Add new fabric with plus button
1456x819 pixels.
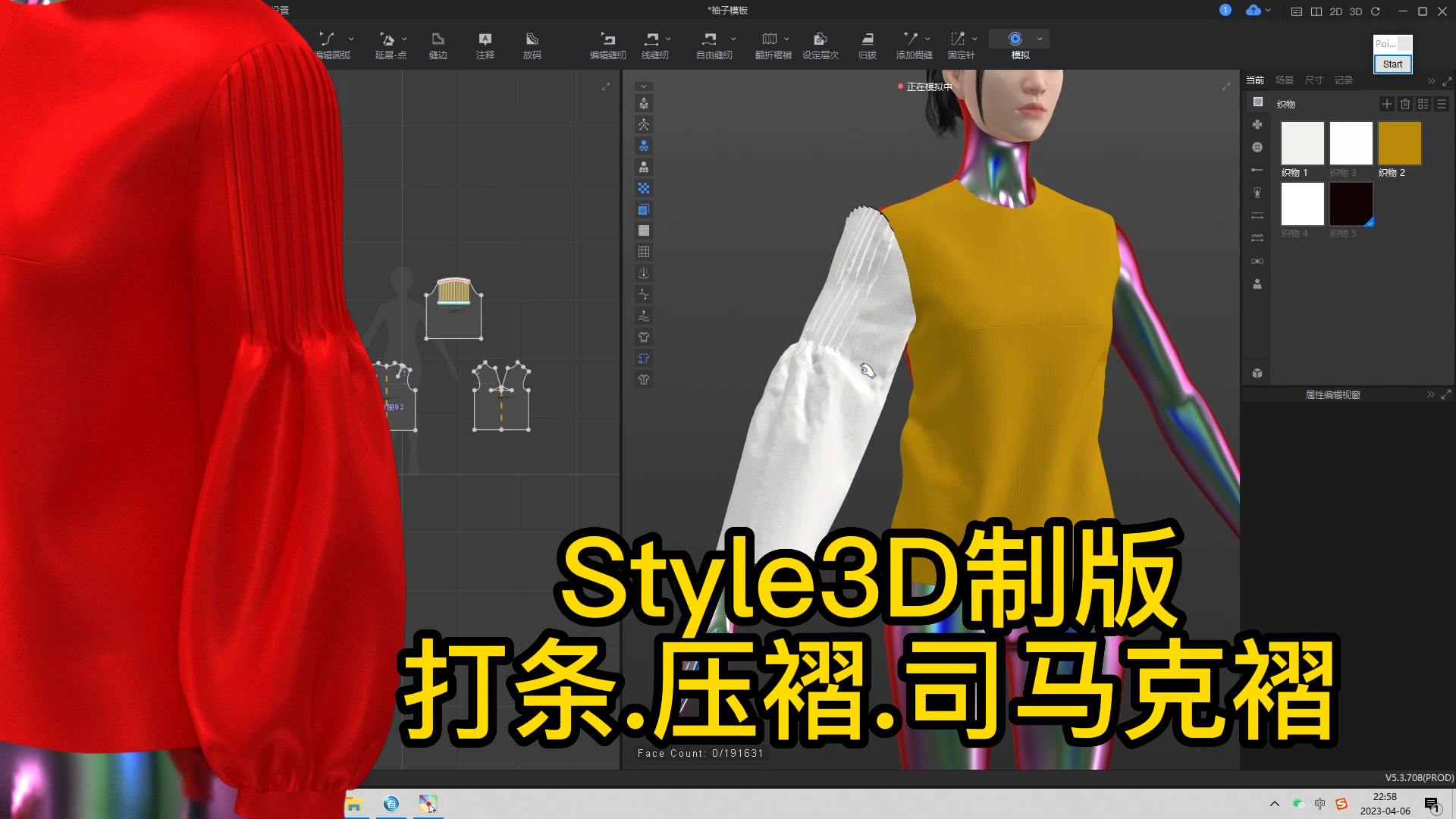1387,104
